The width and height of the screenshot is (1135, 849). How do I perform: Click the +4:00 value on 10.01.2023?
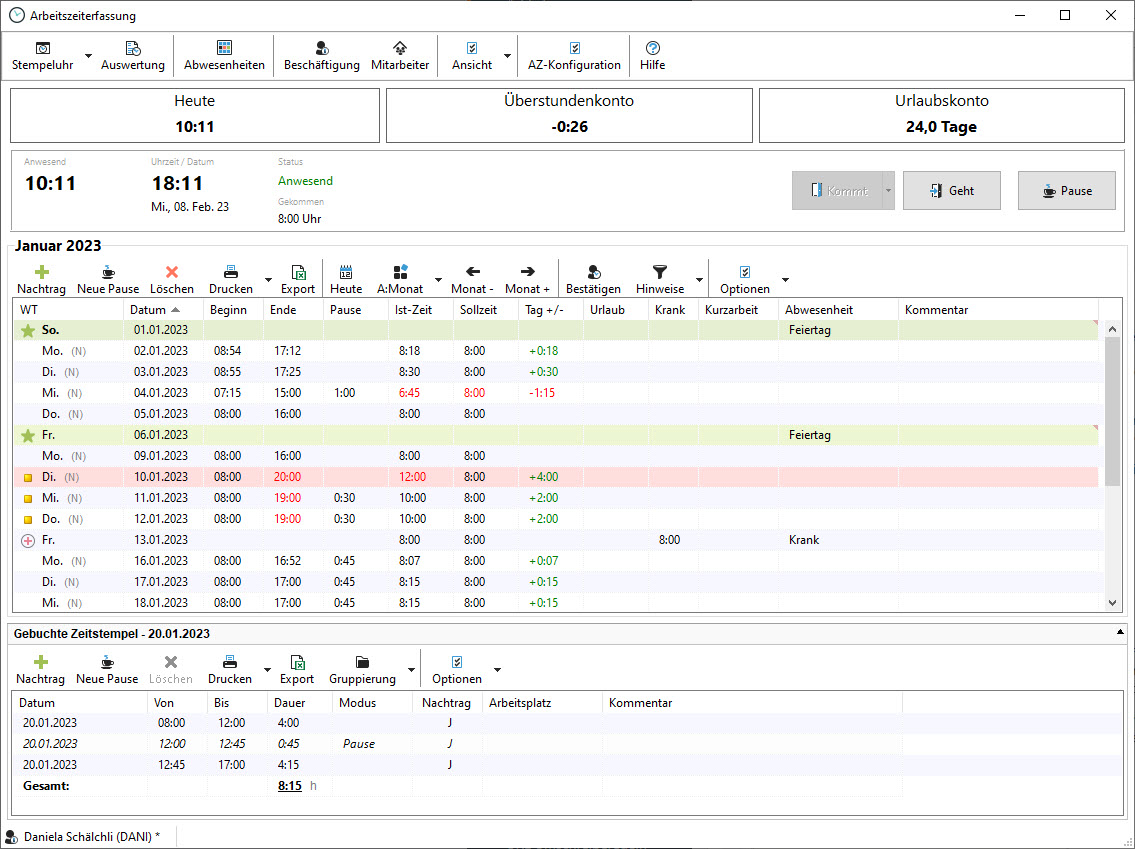tap(544, 477)
